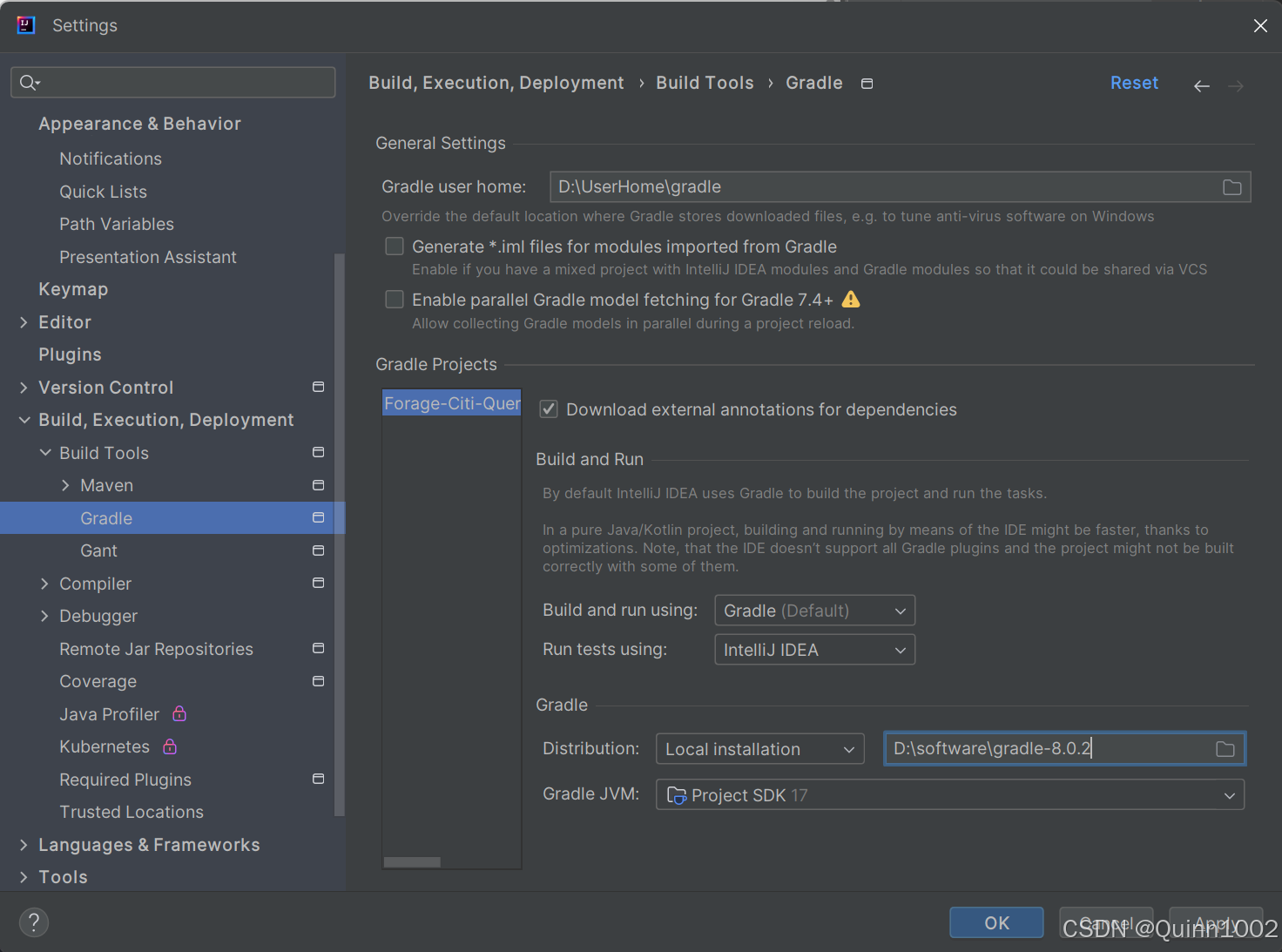The image size is (1282, 952).
Task: Click project icon on Gant row
Action: (319, 550)
